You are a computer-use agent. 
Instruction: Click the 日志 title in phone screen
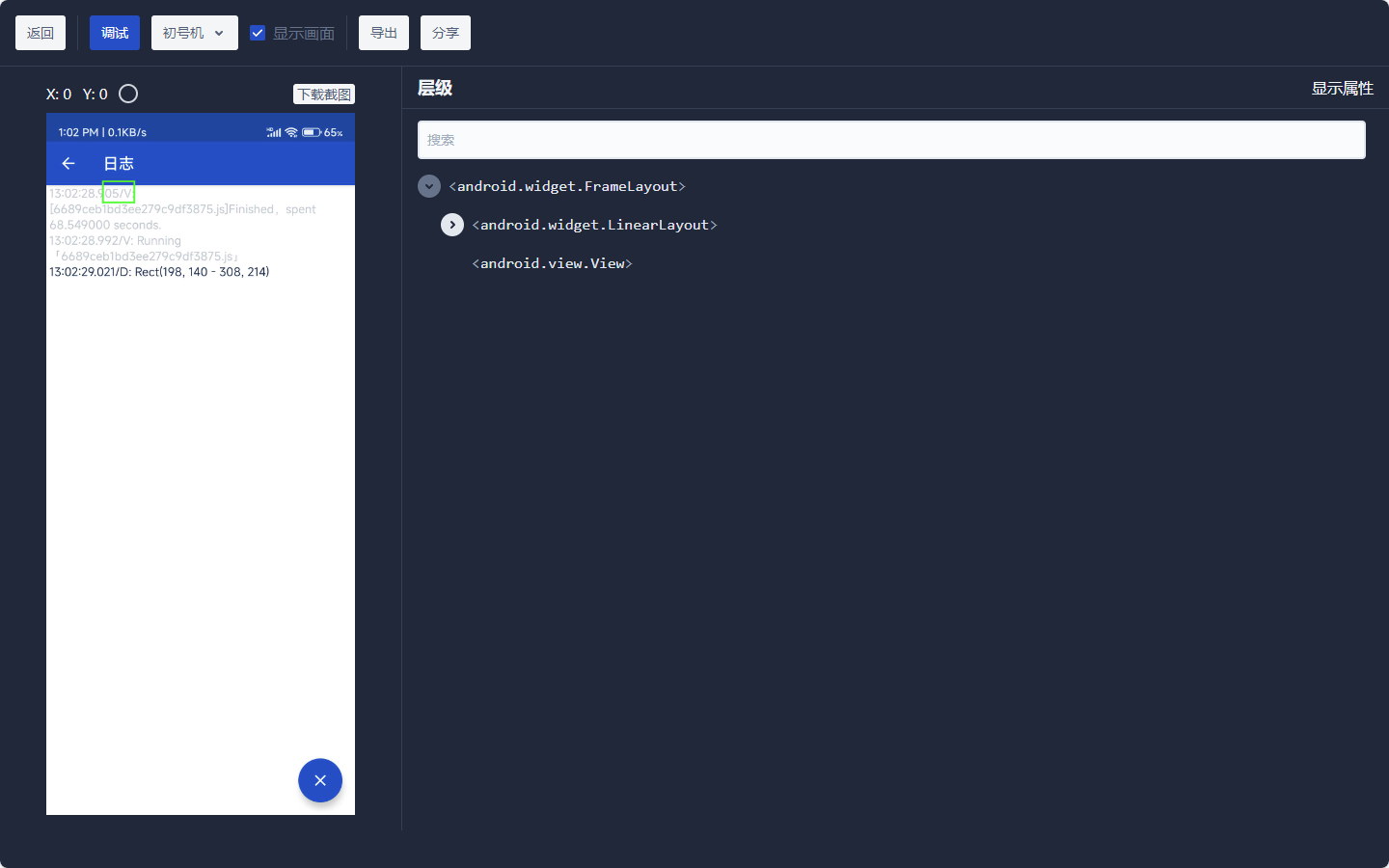click(x=119, y=163)
